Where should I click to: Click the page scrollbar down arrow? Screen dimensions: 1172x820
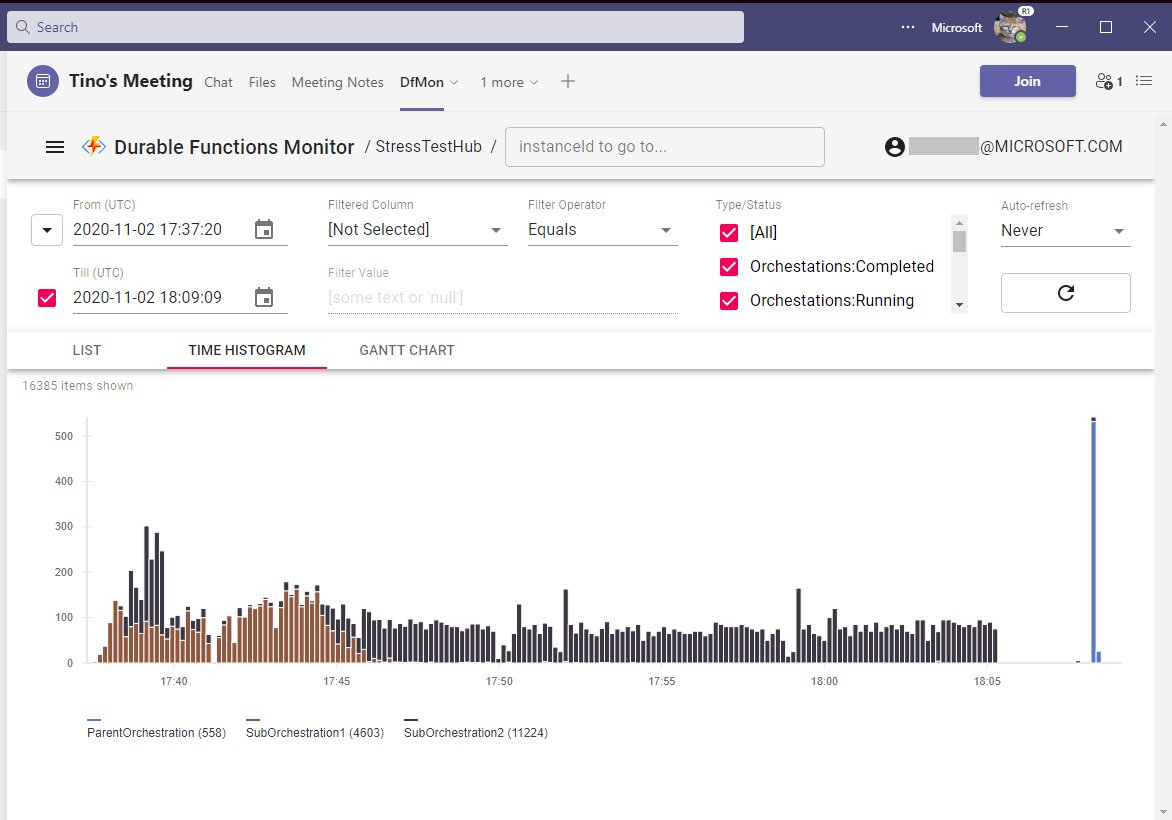[x=1163, y=813]
